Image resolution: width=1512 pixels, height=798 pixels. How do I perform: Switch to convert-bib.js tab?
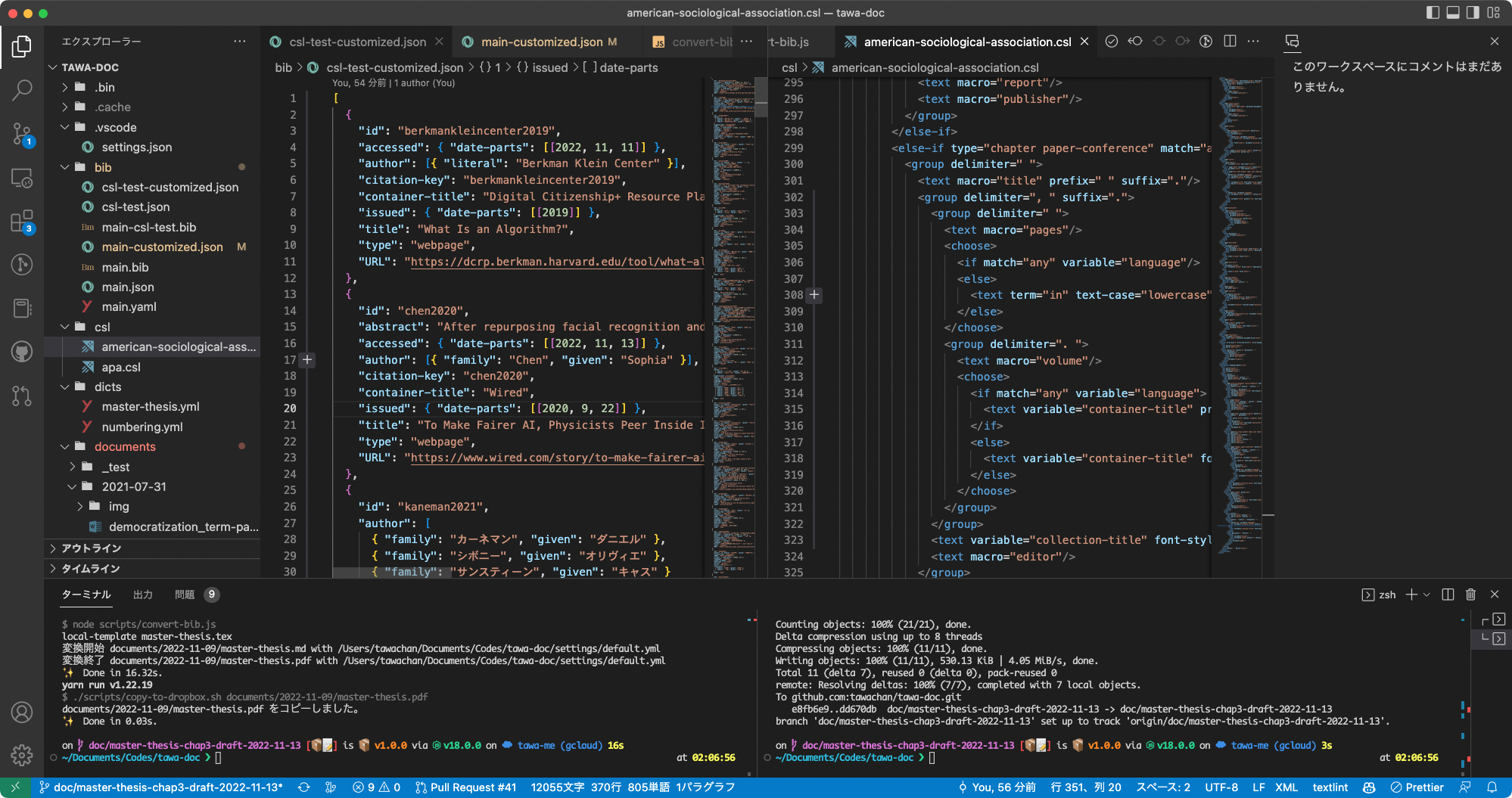692,42
